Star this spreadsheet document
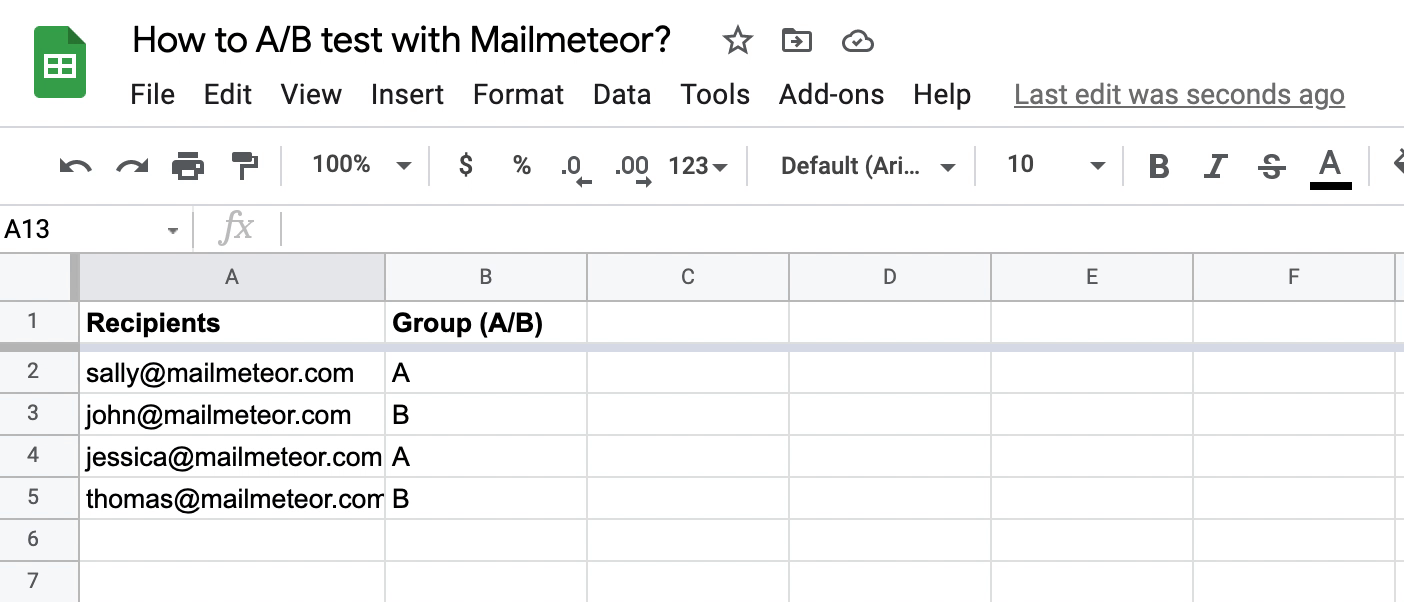This screenshot has width=1404, height=602. tap(737, 41)
